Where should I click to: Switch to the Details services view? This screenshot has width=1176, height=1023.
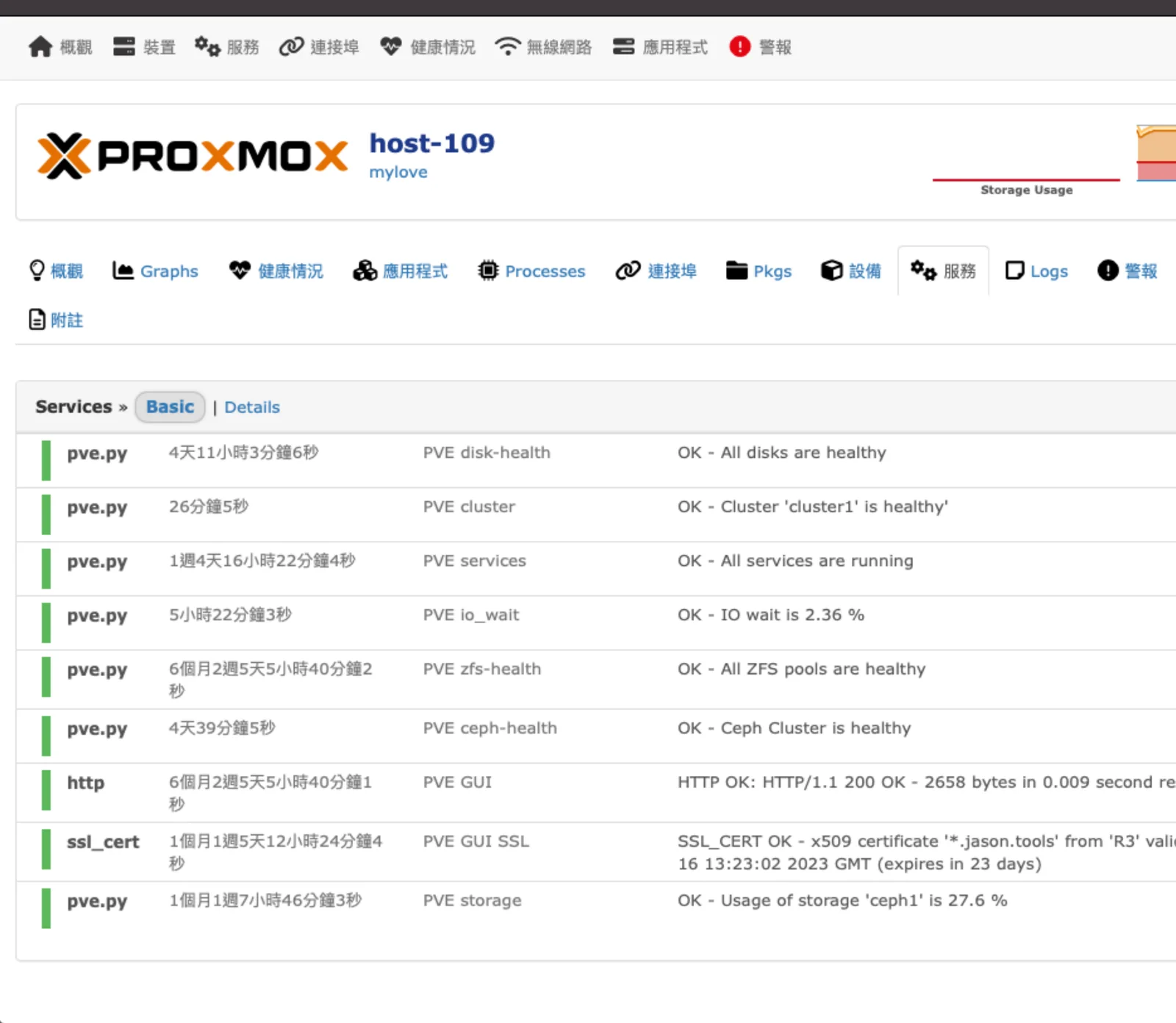pos(252,407)
